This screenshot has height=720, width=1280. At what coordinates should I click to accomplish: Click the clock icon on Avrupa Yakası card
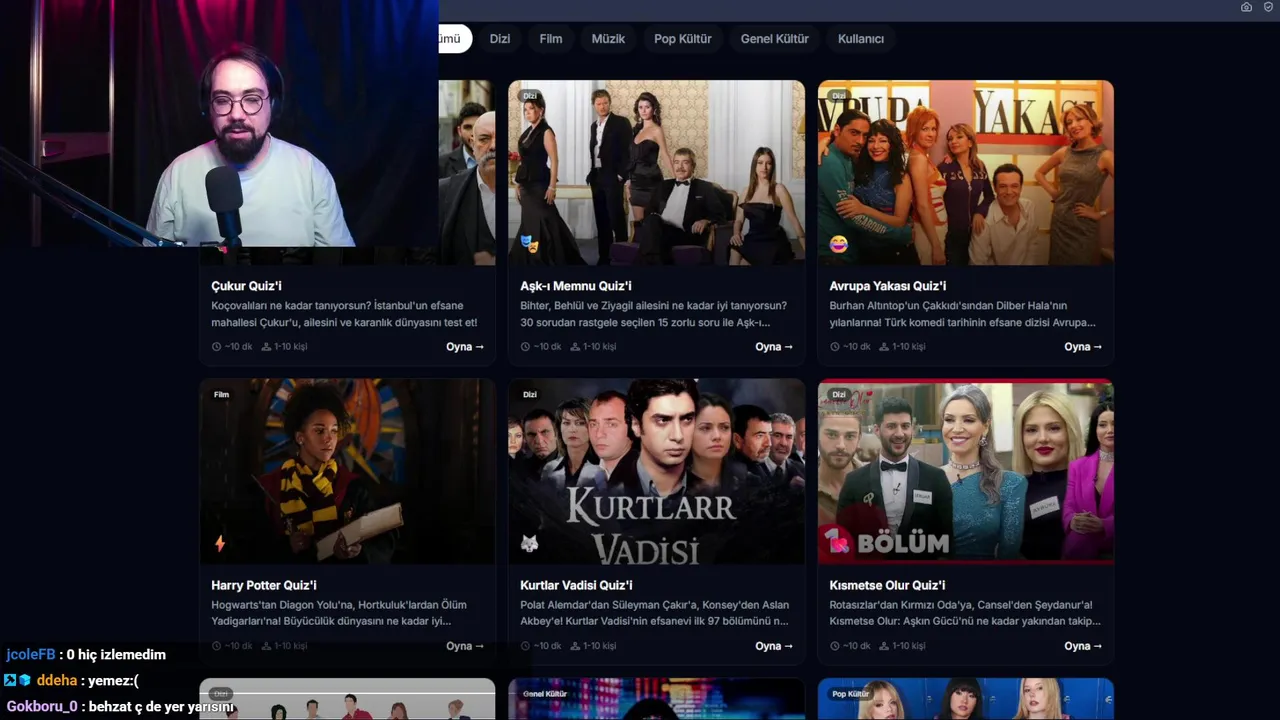[x=834, y=347]
